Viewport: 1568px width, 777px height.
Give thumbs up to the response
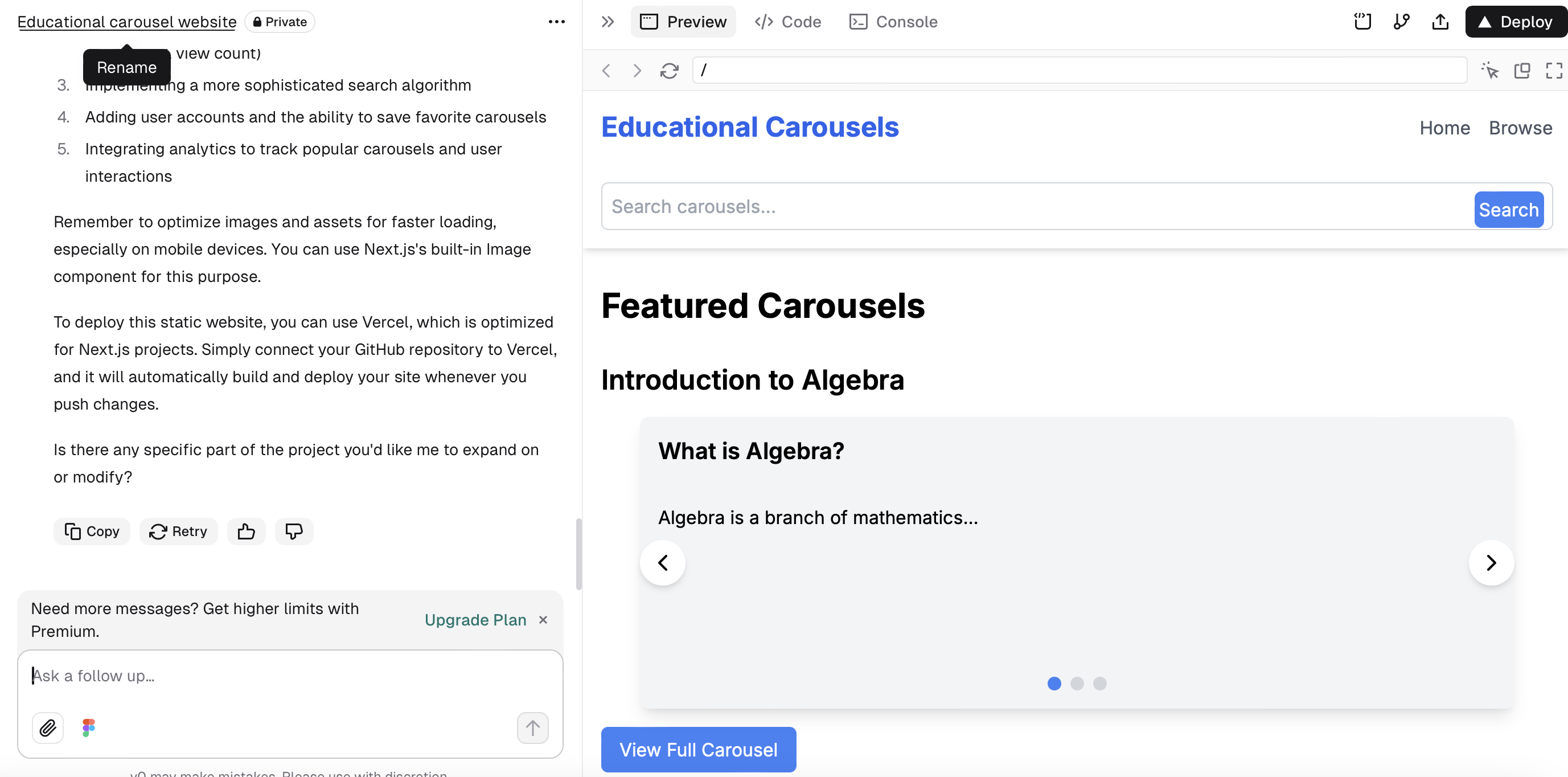click(246, 531)
